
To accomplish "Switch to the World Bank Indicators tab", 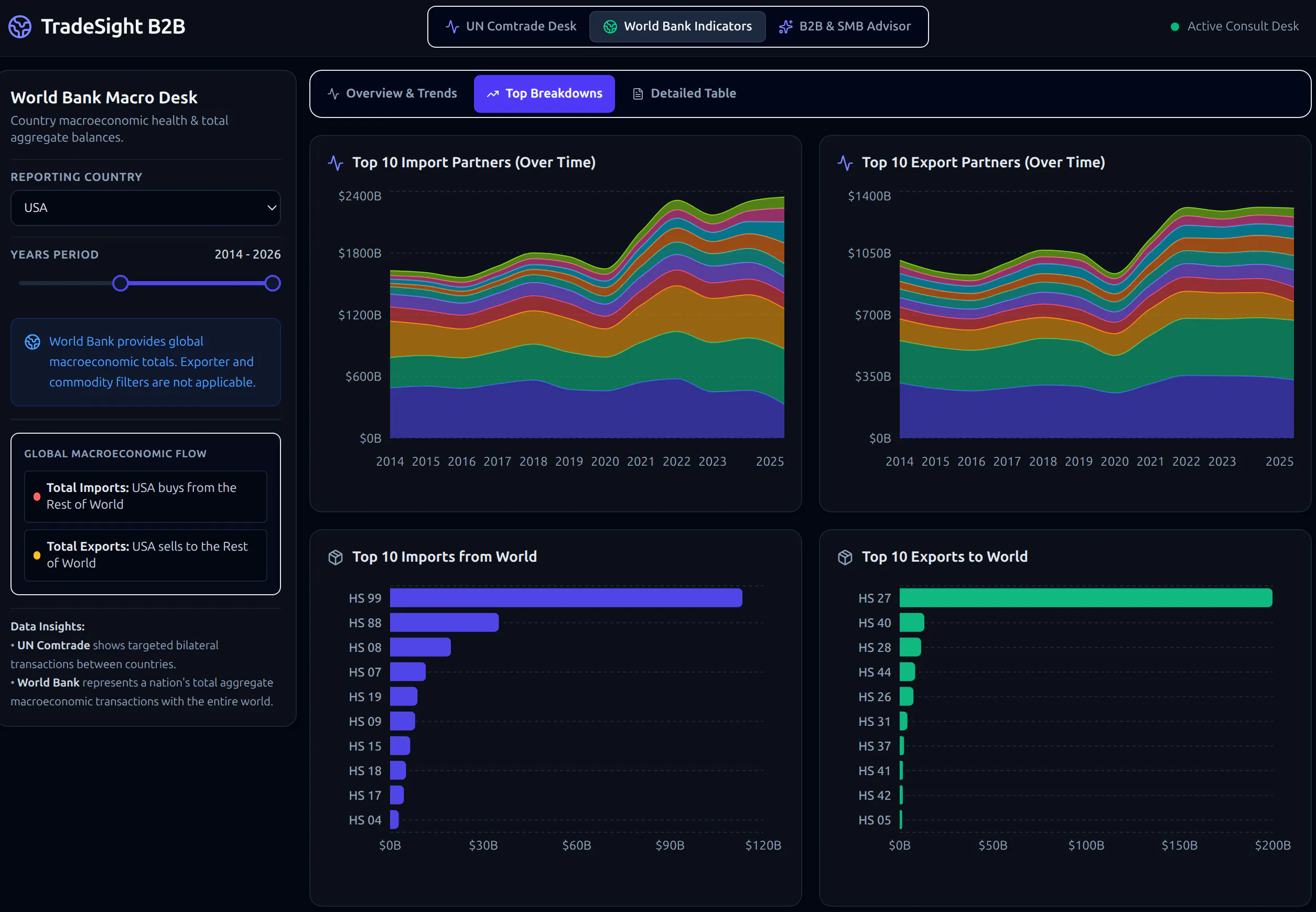I will coord(677,27).
